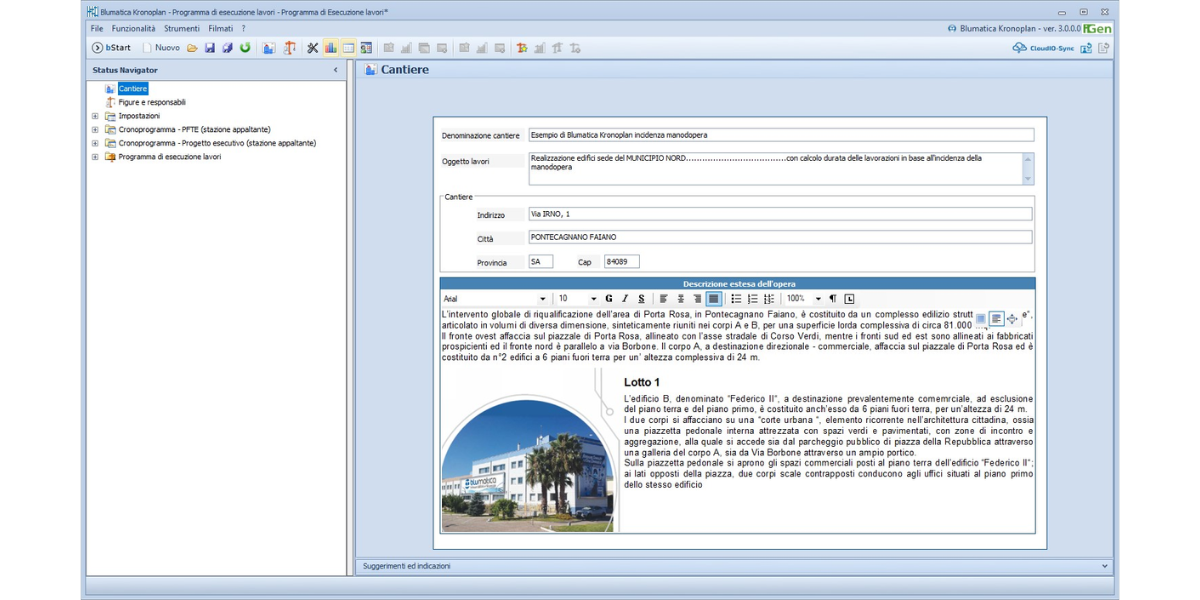Image resolution: width=1200 pixels, height=600 pixels.
Task: Click the bStart button in toolbar
Action: 111,48
